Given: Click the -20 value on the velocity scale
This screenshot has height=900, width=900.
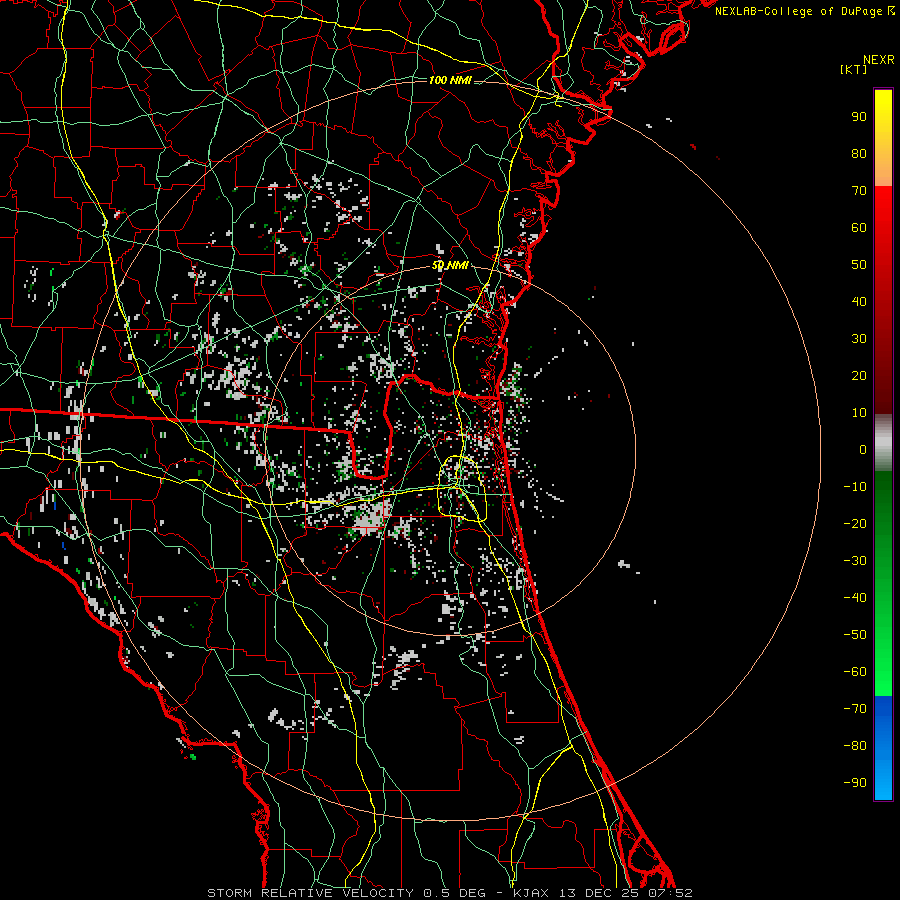Looking at the screenshot, I should (x=855, y=523).
